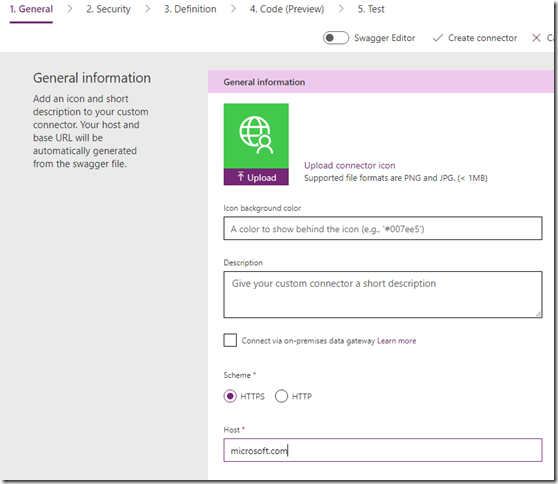Click chevron between Code and Test
This screenshot has width=558, height=484.
click(341, 9)
